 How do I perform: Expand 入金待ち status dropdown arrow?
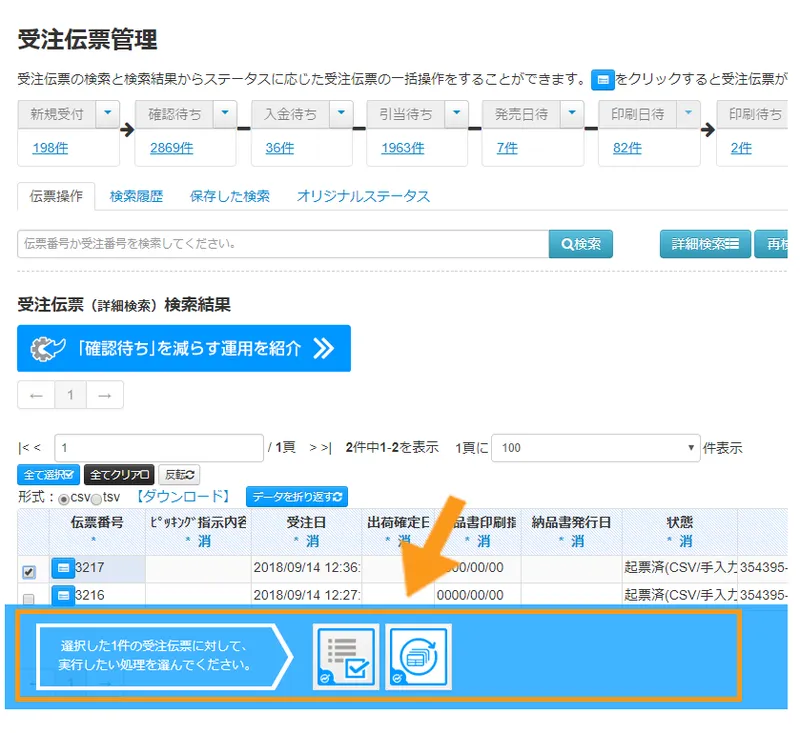341,113
